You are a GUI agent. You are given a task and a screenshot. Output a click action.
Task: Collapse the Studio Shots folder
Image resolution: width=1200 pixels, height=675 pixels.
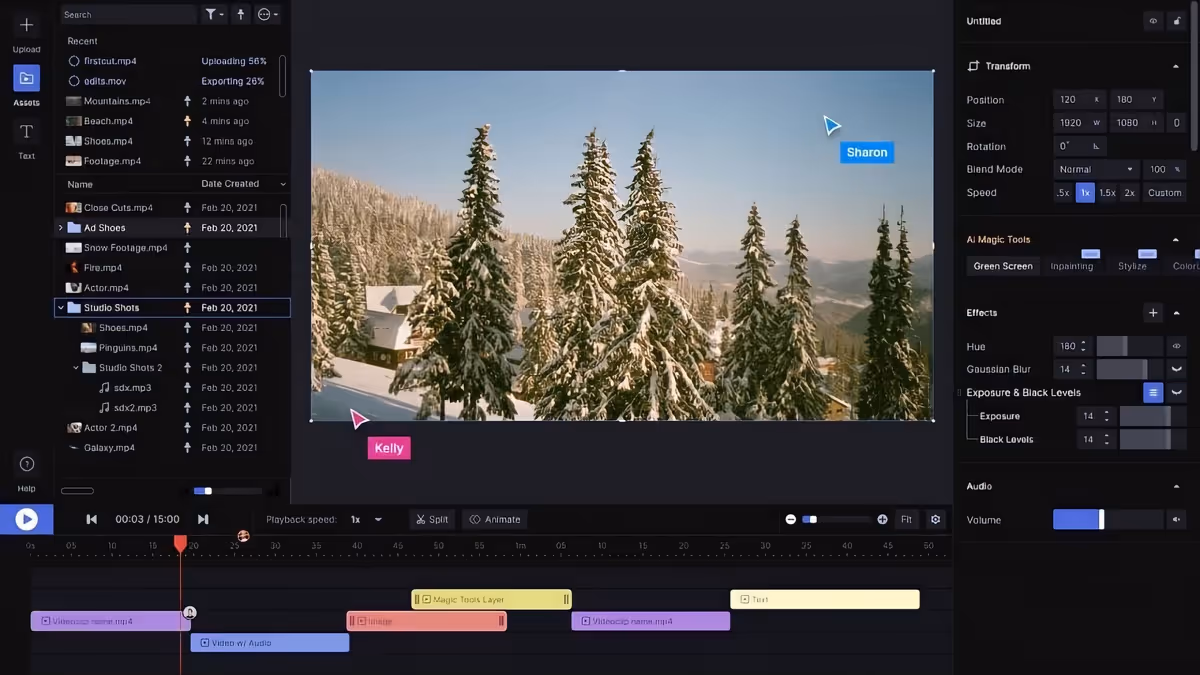(x=61, y=308)
